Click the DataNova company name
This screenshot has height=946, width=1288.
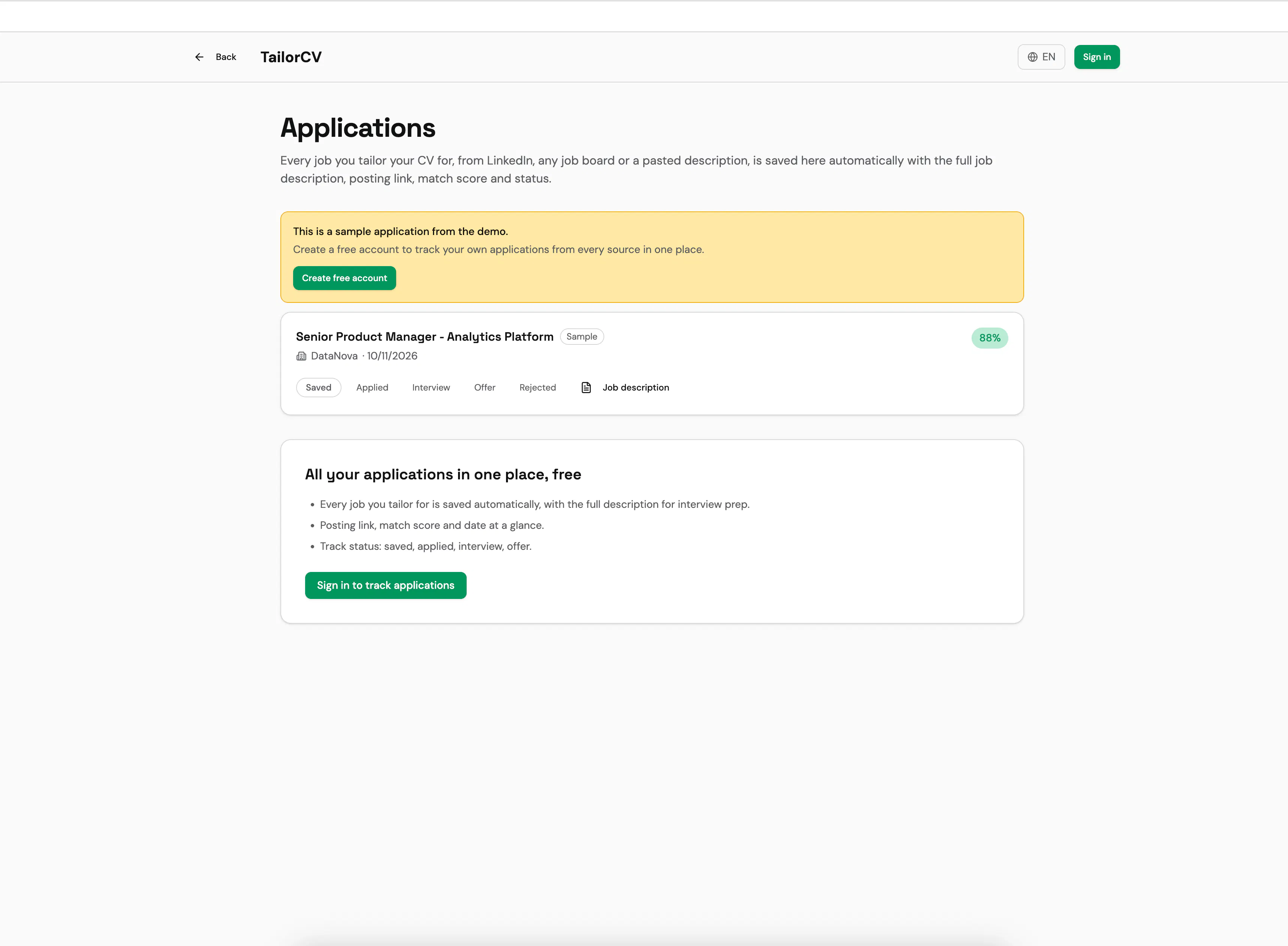tap(334, 356)
